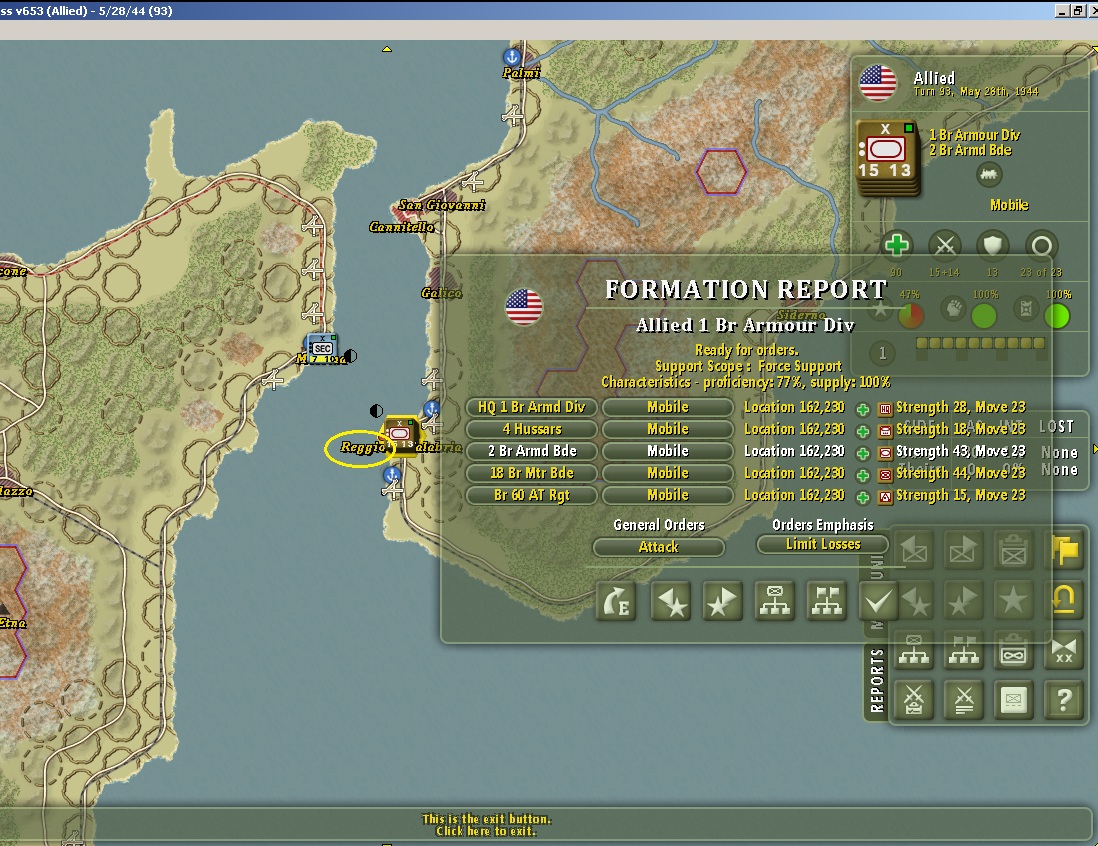Screen dimensions: 1098x846
Task: Select Br 60 AT Rgt unit button
Action: 531,495
